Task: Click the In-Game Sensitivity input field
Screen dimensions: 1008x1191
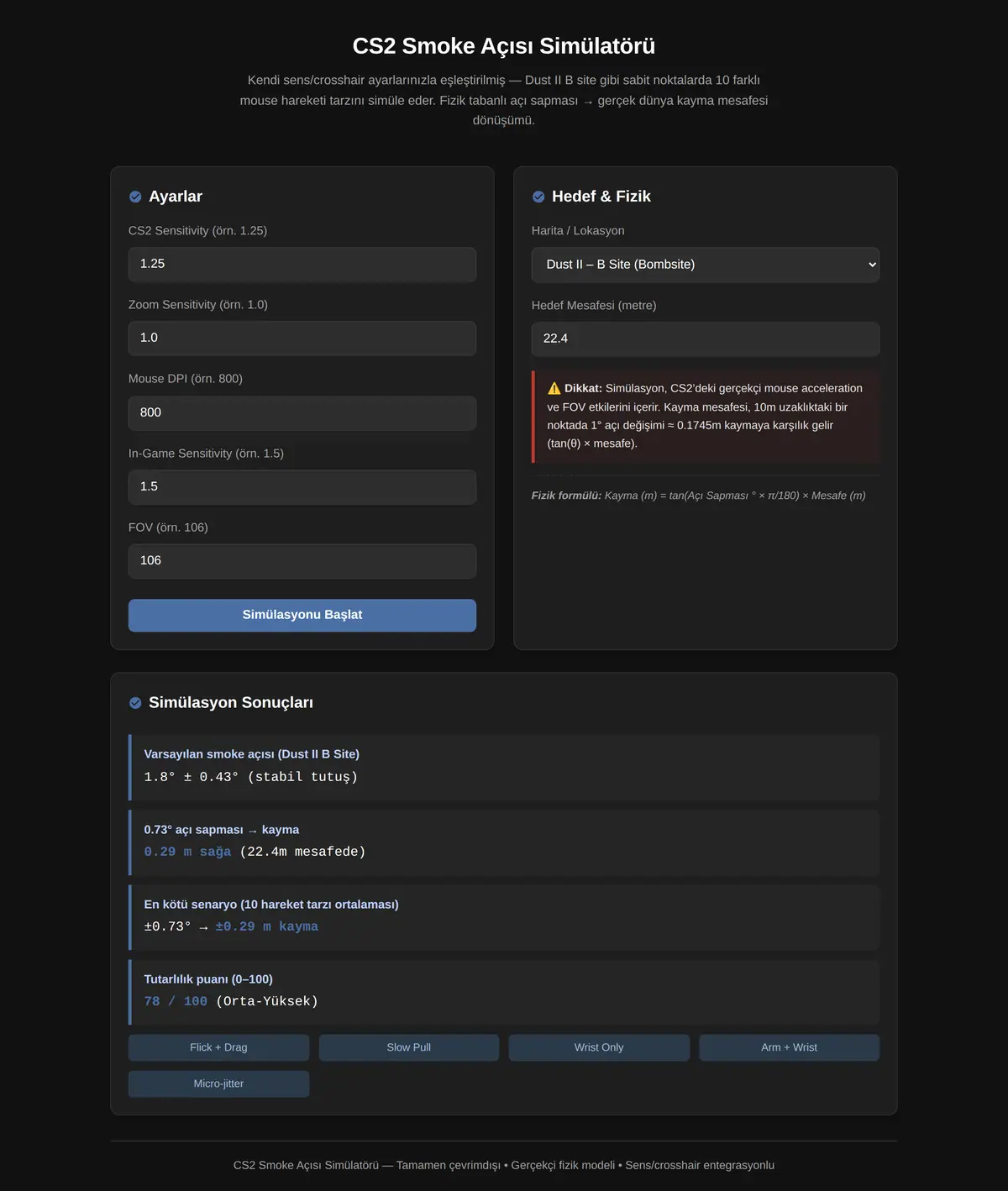Action: tap(302, 487)
